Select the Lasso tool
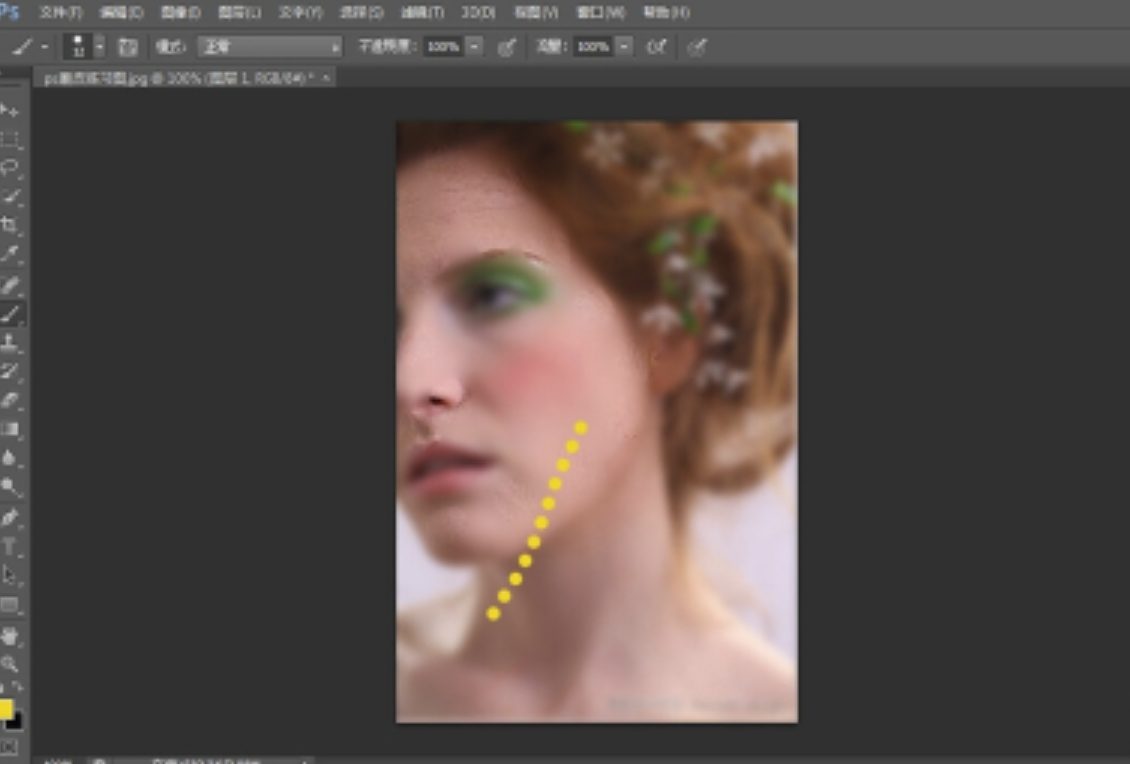The image size is (1130, 764). click(10, 167)
